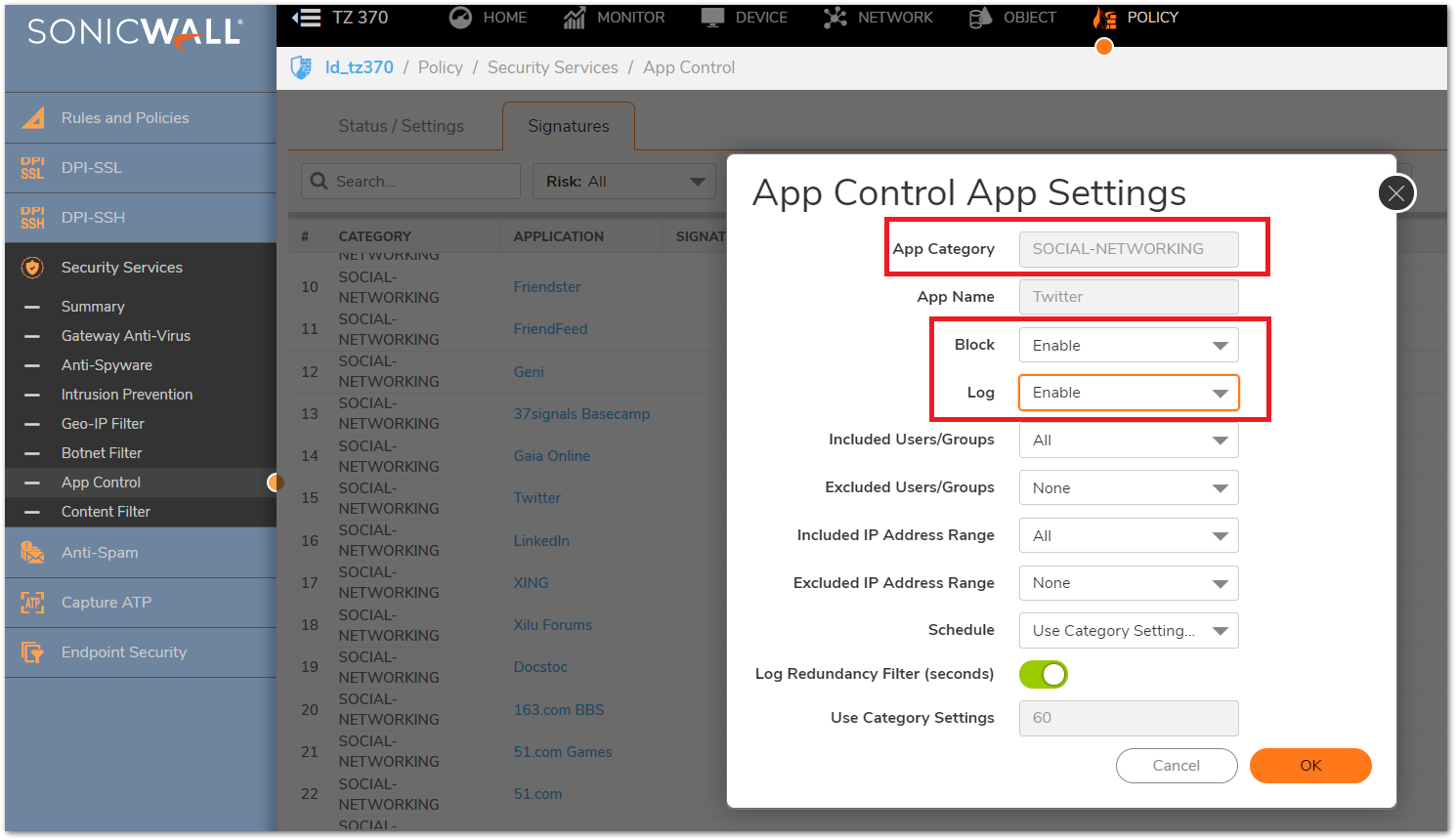The image size is (1456, 840).
Task: Select Content Filter in the sidebar
Action: [x=106, y=512]
